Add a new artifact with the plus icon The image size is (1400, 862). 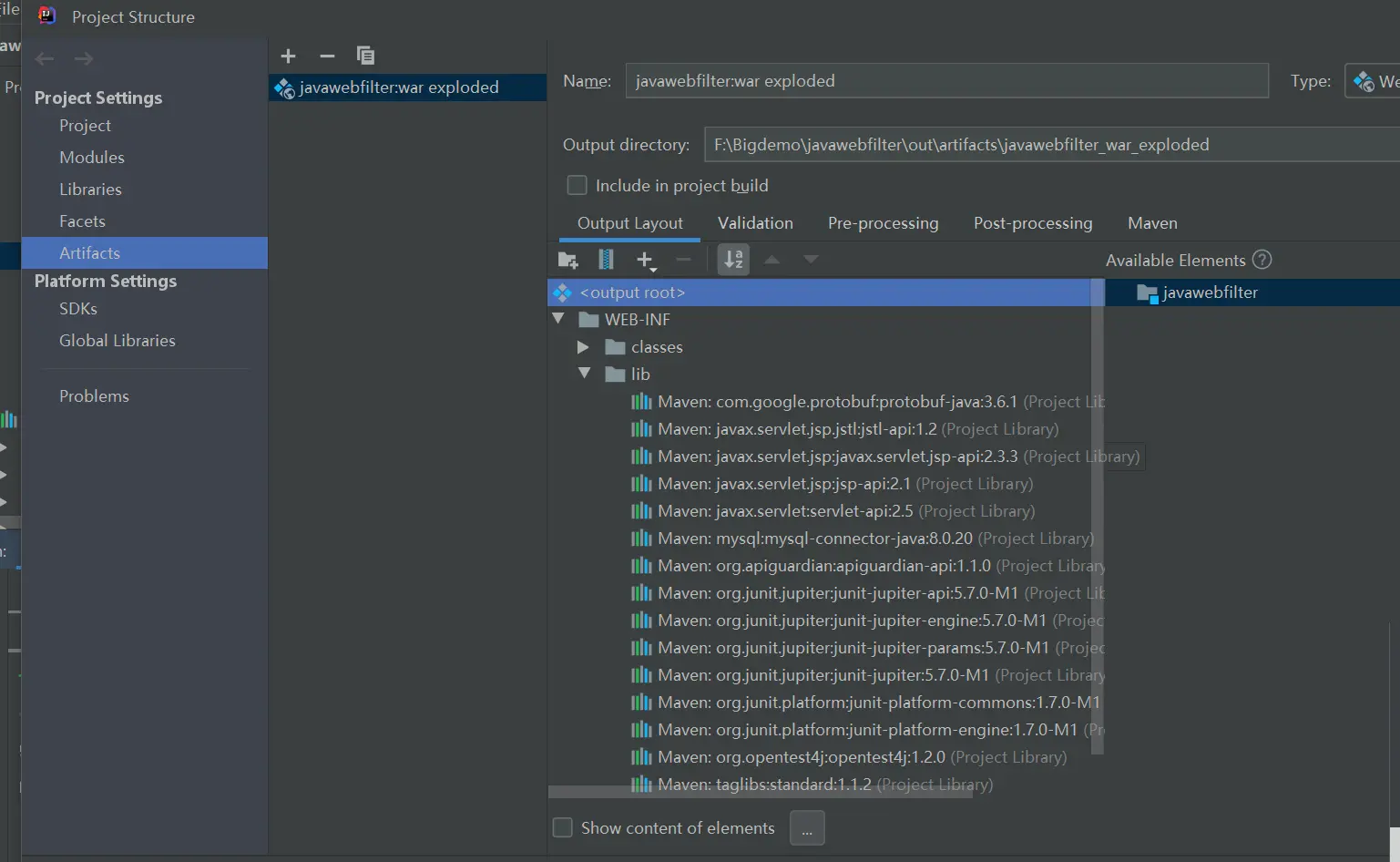coord(289,56)
